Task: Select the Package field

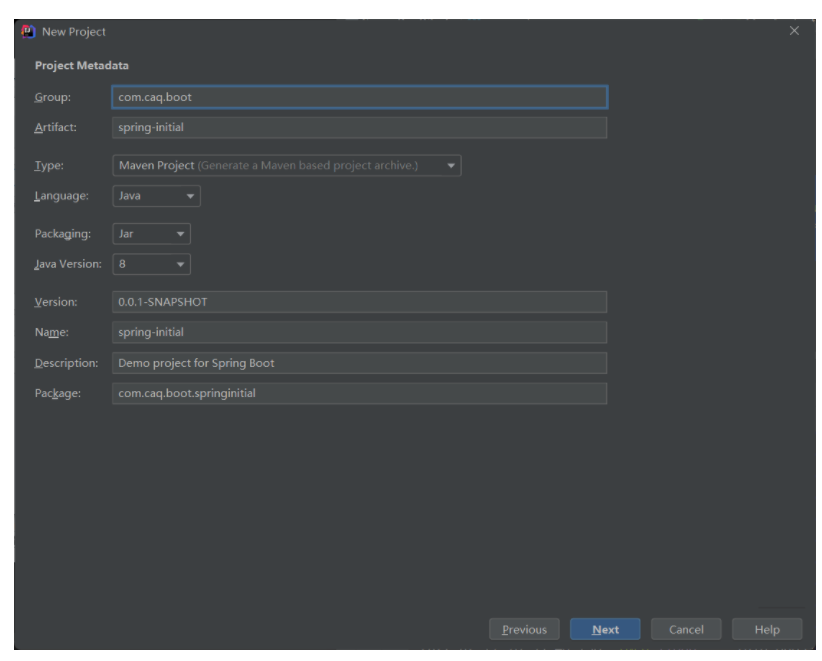Action: click(x=359, y=393)
